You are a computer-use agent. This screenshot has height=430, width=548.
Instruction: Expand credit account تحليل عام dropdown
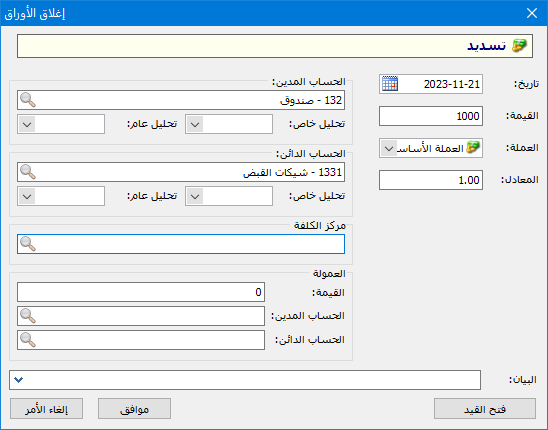pos(27,196)
